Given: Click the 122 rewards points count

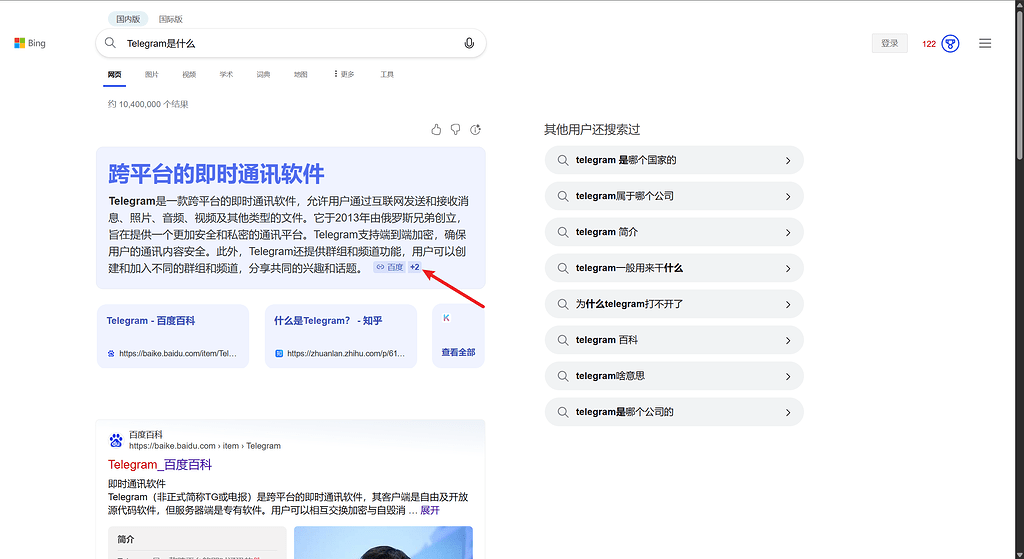Looking at the screenshot, I should point(929,44).
